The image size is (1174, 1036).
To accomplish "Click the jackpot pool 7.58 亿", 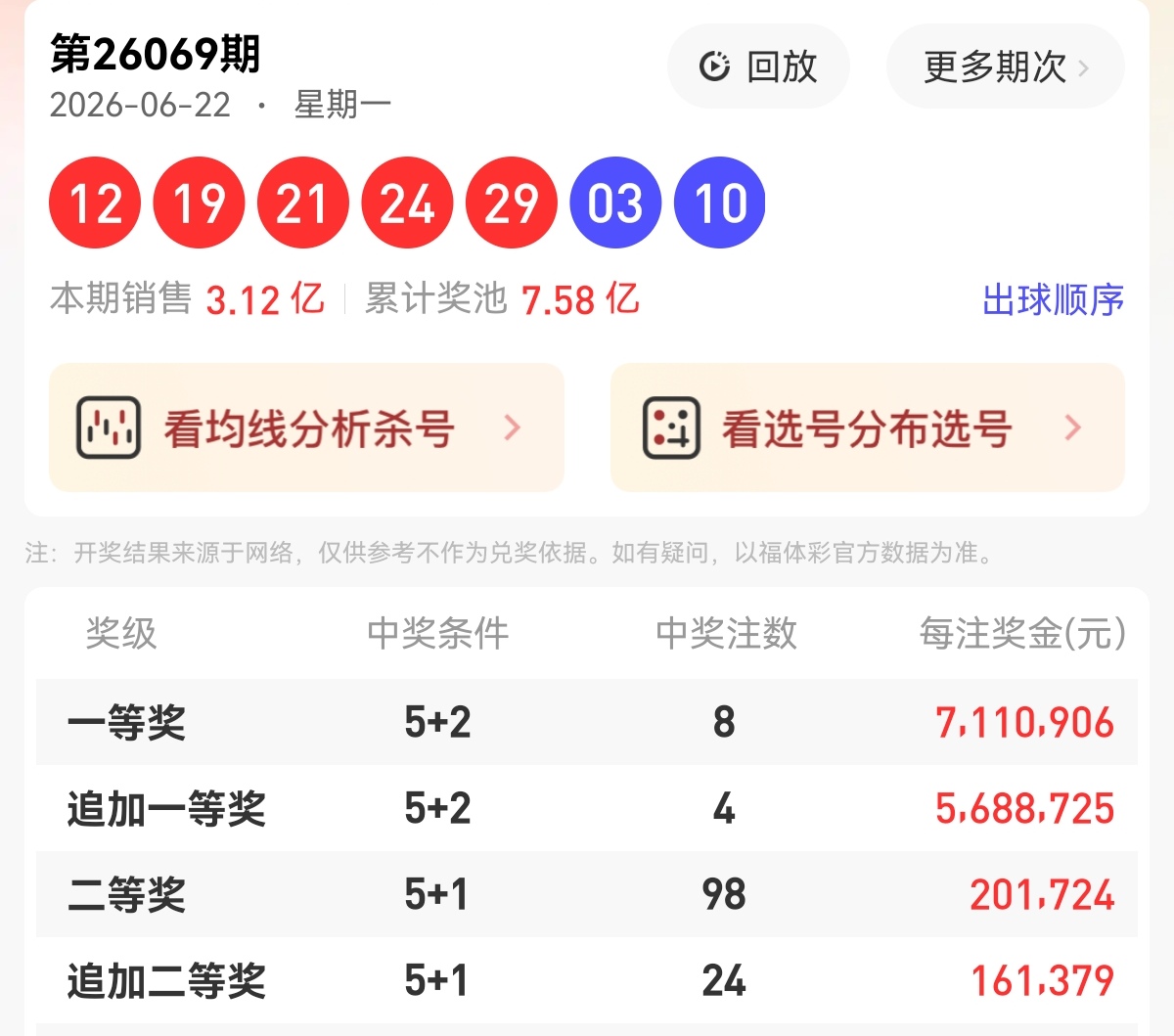I will tap(580, 299).
